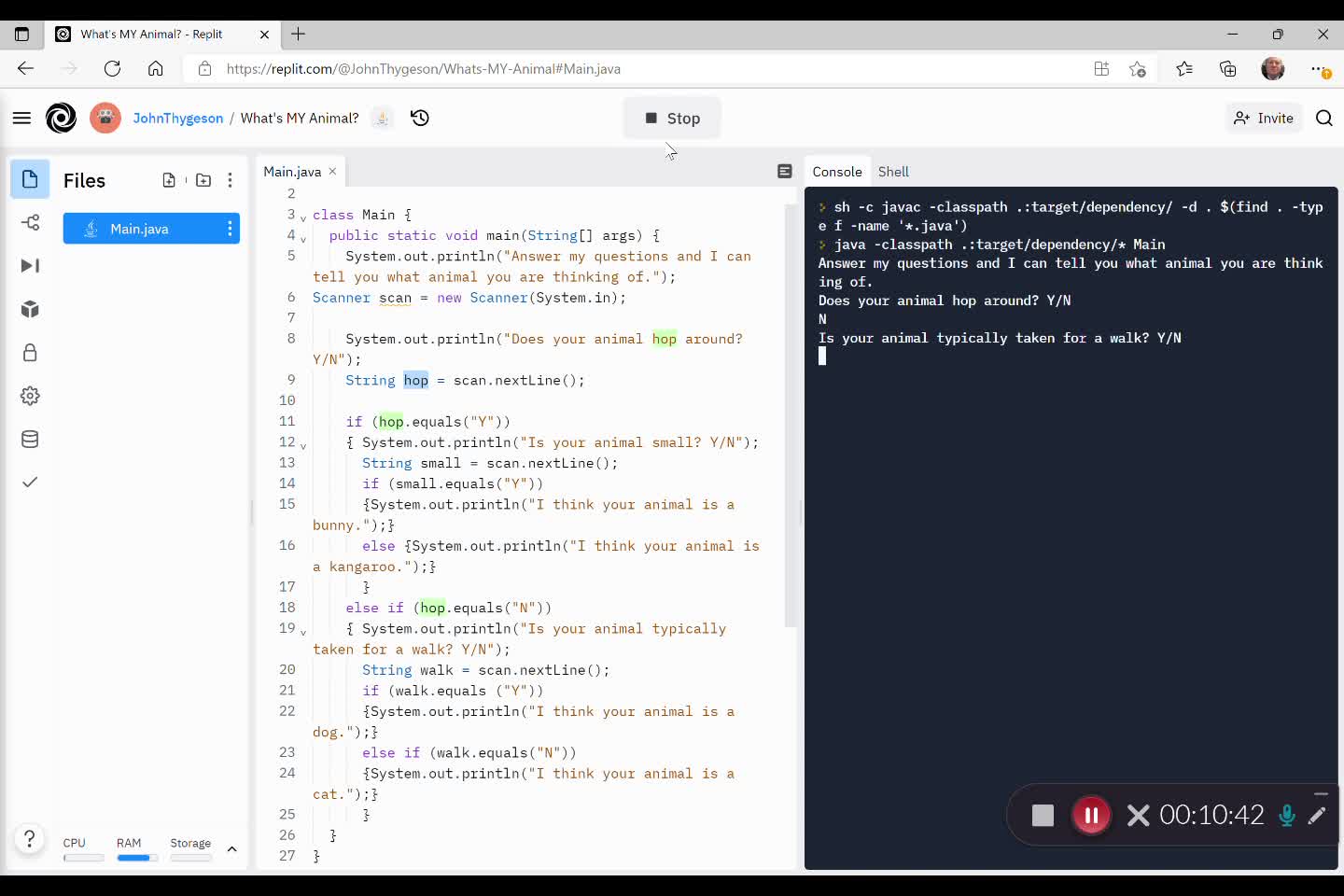Collapse class Main fold arrow line 3

[303, 217]
